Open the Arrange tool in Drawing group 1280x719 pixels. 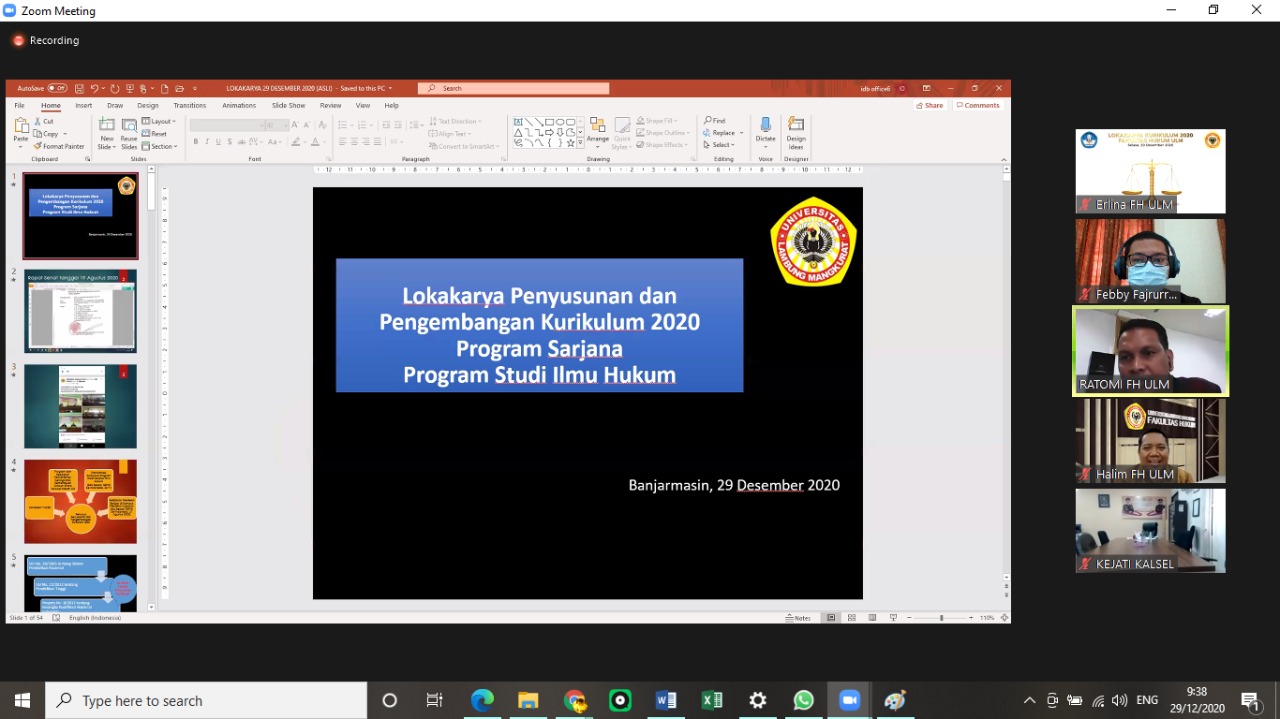tap(598, 133)
